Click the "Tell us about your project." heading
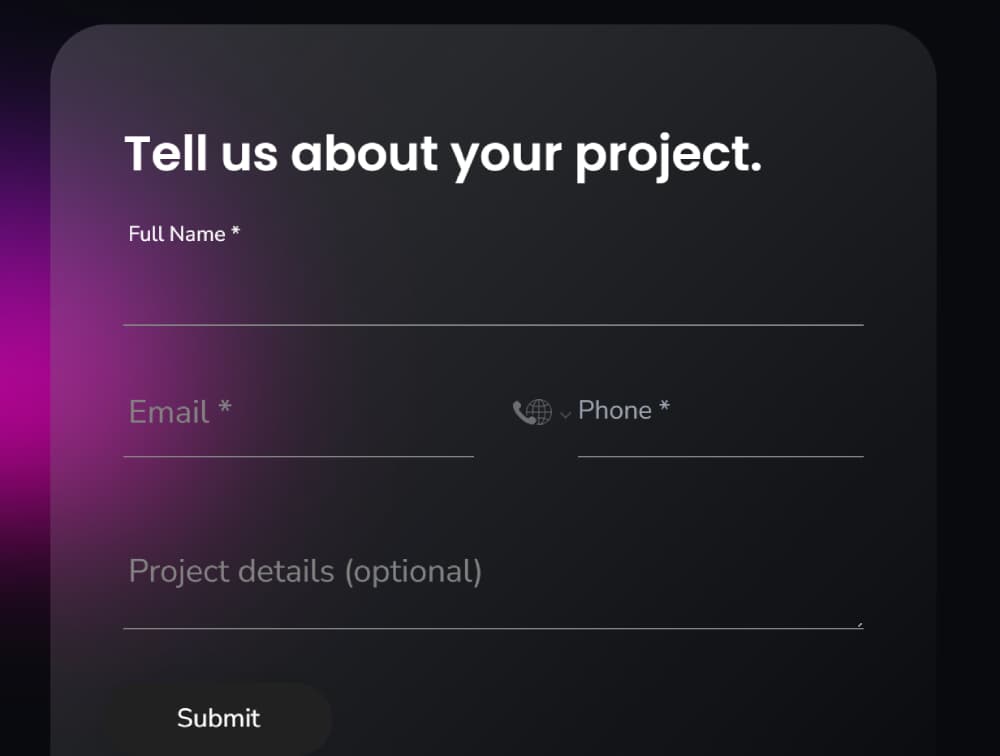Viewport: 1000px width, 756px height. [x=443, y=155]
